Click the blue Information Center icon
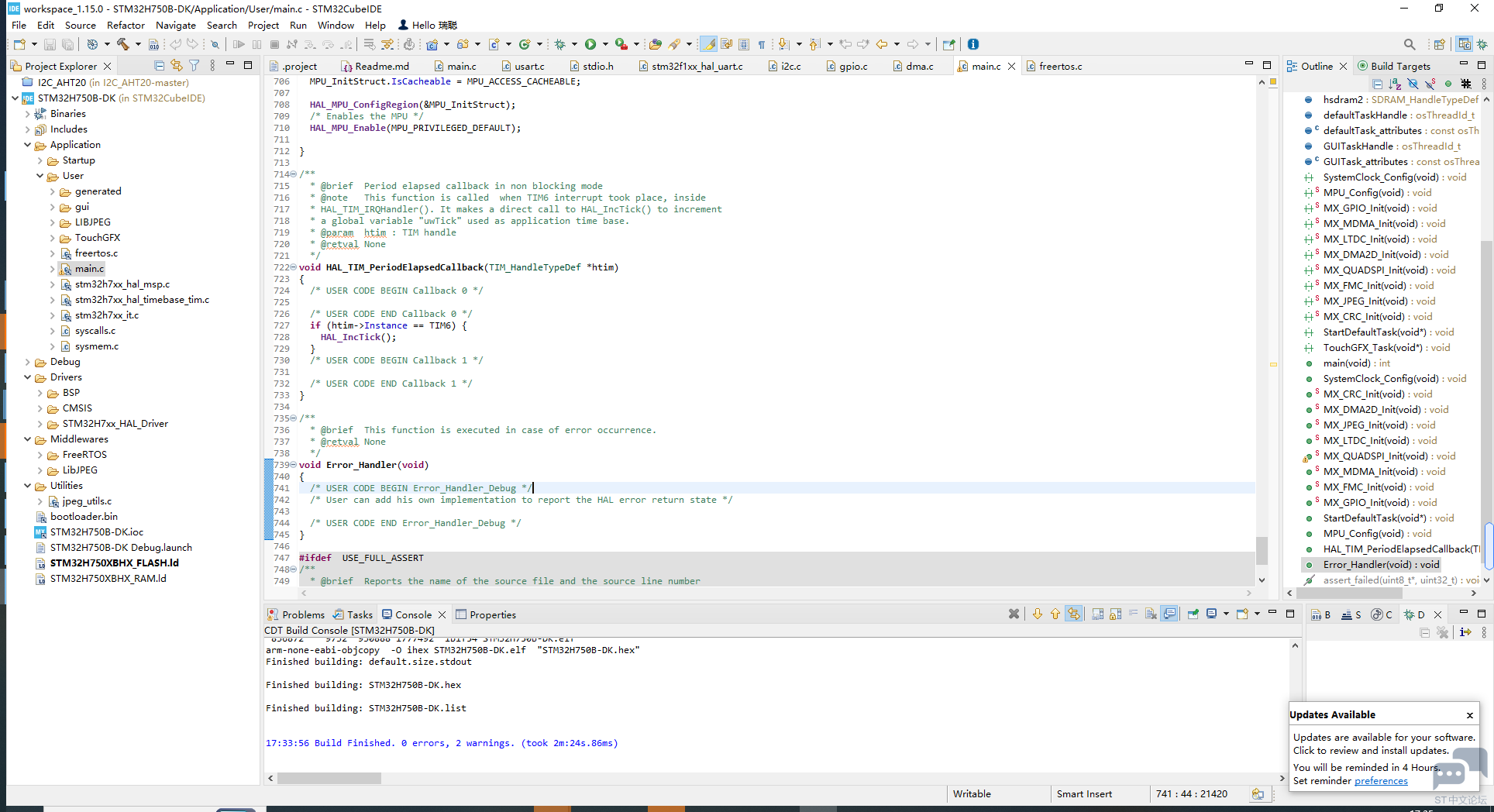Viewport: 1494px width, 812px height. pos(973,44)
